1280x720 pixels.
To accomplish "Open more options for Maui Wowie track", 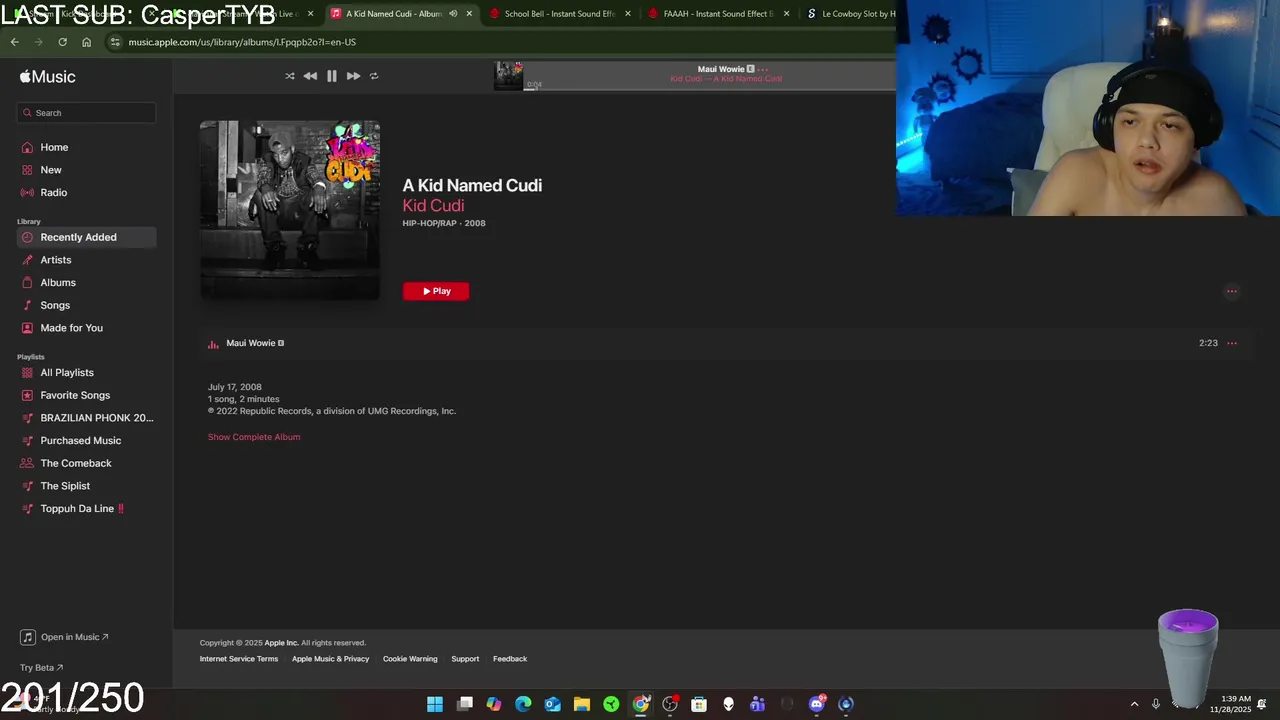I will point(1232,343).
